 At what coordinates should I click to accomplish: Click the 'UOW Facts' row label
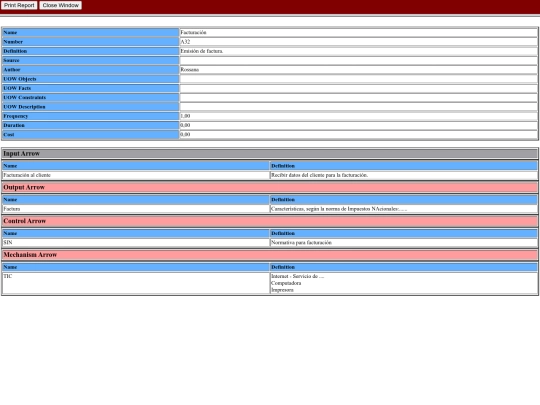click(x=90, y=88)
